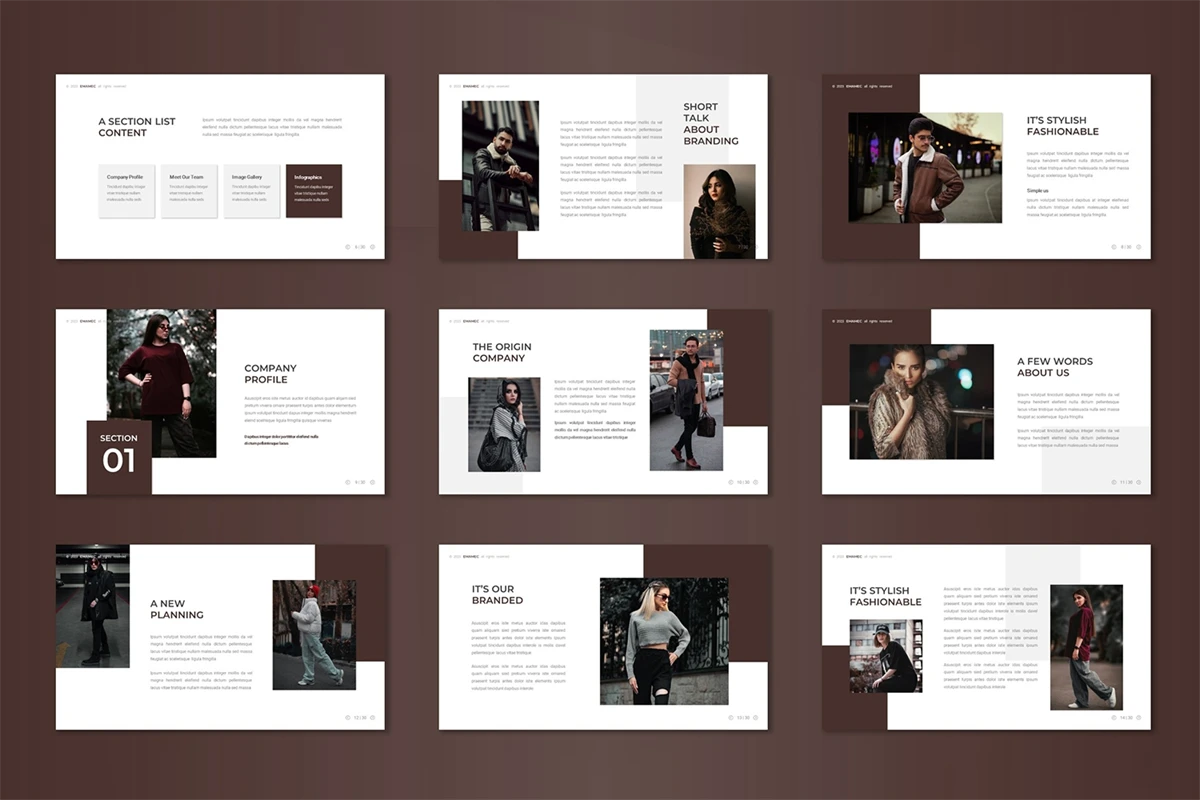
Task: Click the Section 01 brown box
Action: (119, 456)
